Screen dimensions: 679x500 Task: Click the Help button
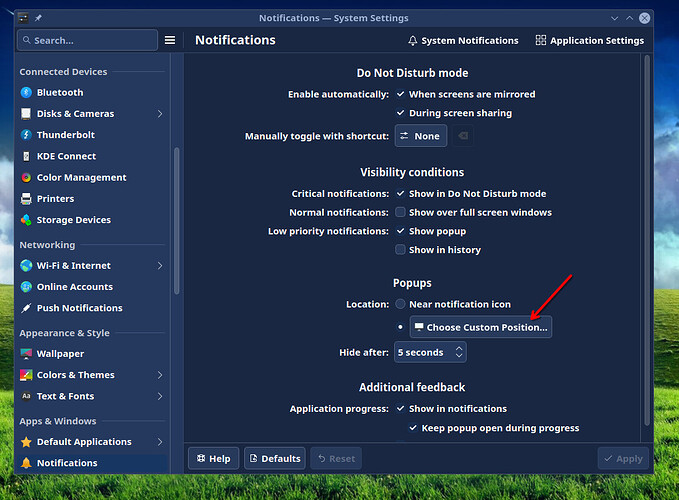pos(213,458)
